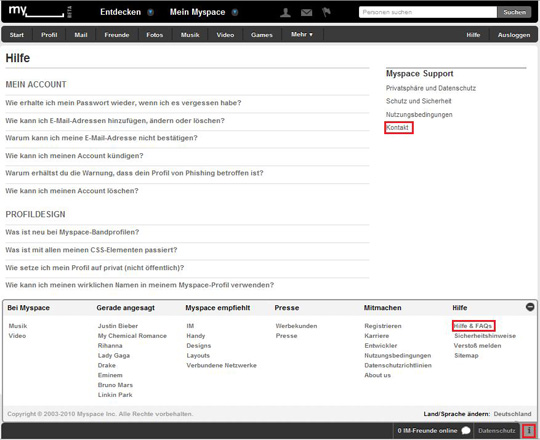This screenshot has height=440, width=540.
Task: Click the Myspace logo in the header
Action: click(36, 11)
